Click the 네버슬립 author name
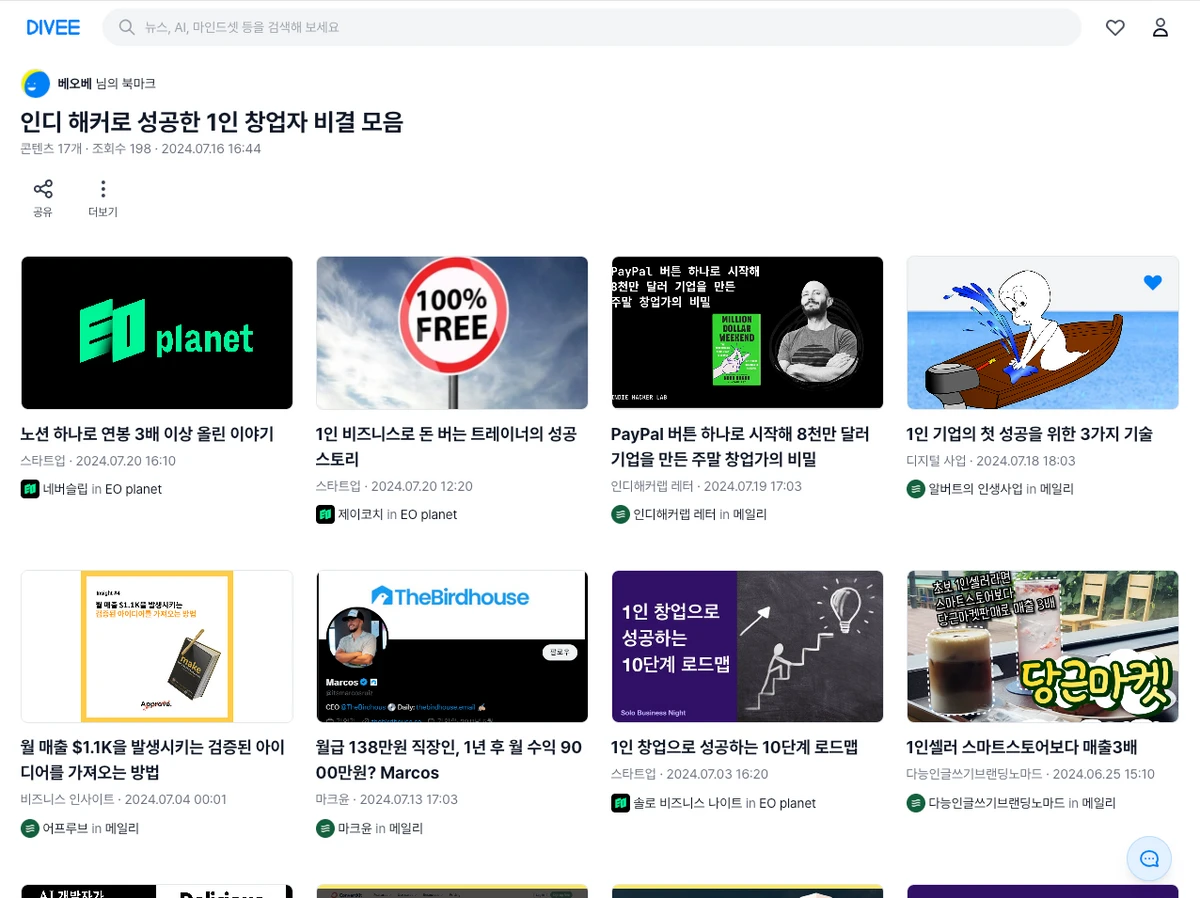1200x898 pixels. click(65, 489)
